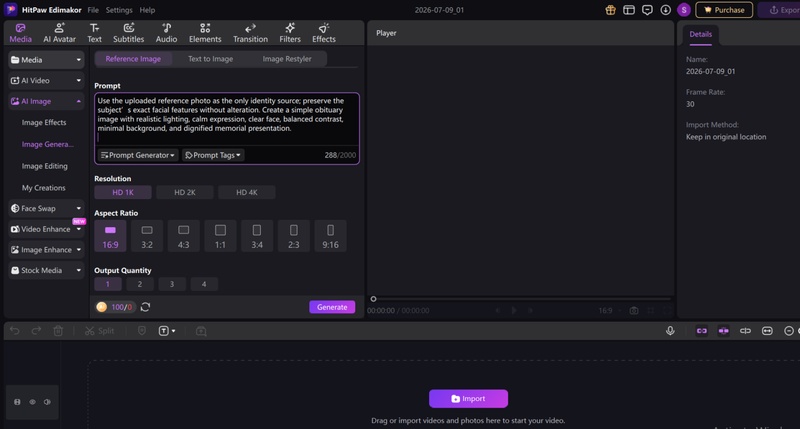The image size is (800, 429).
Task: Click the zoom out minus icon on timeline
Action: click(x=789, y=331)
